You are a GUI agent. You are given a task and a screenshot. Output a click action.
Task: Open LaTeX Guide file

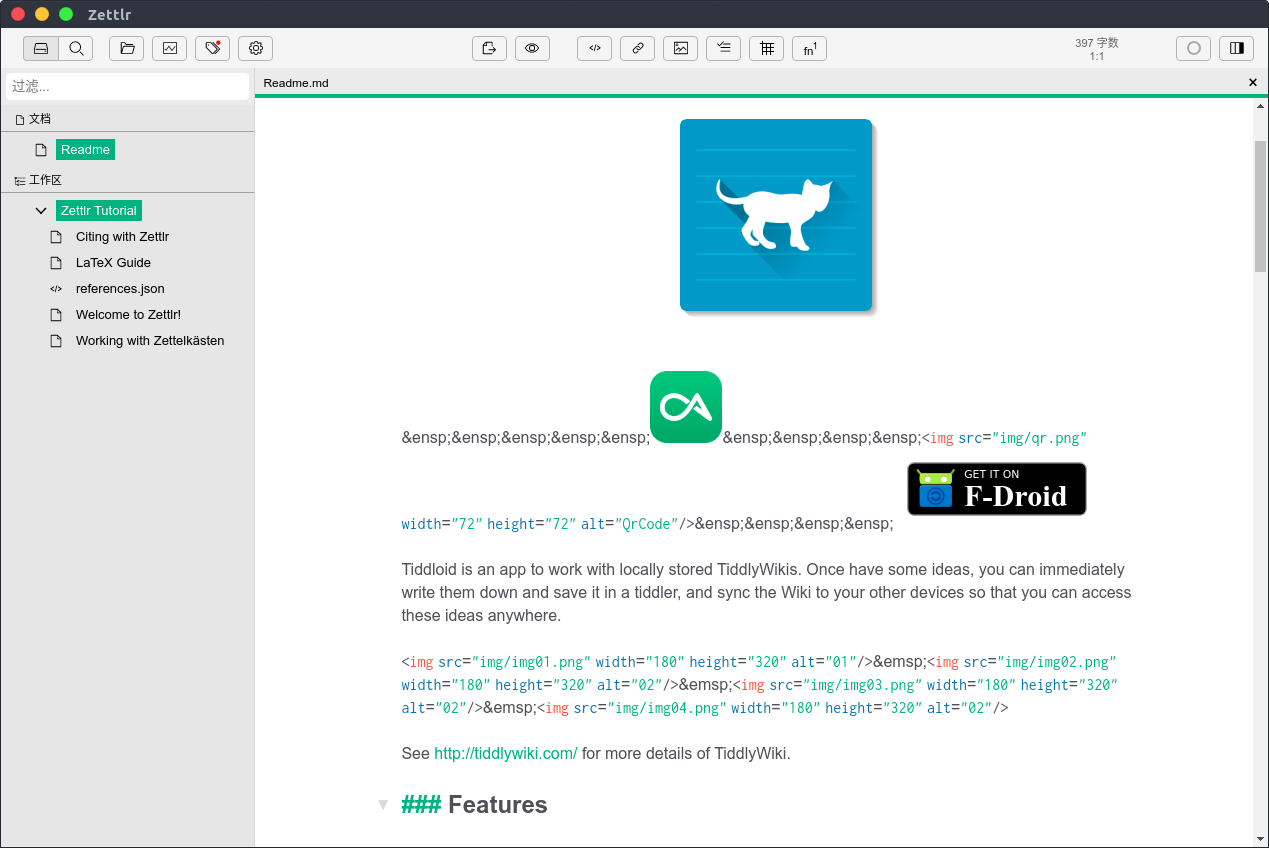[x=113, y=263]
